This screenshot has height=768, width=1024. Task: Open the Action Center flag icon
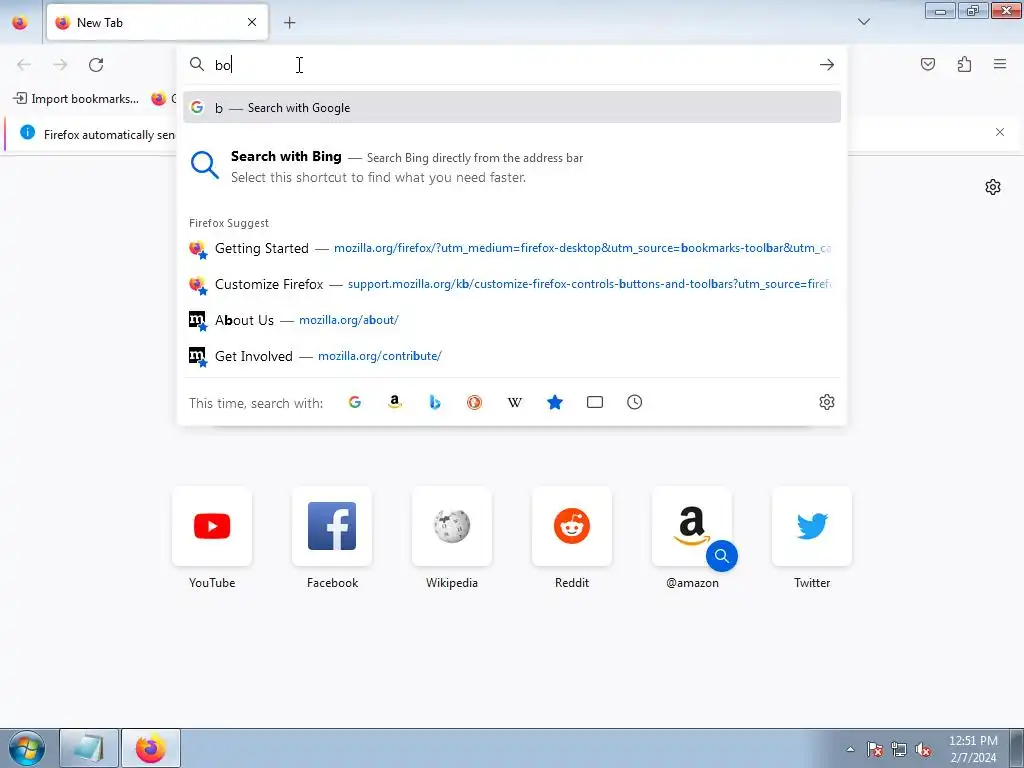pyautogui.click(x=874, y=749)
